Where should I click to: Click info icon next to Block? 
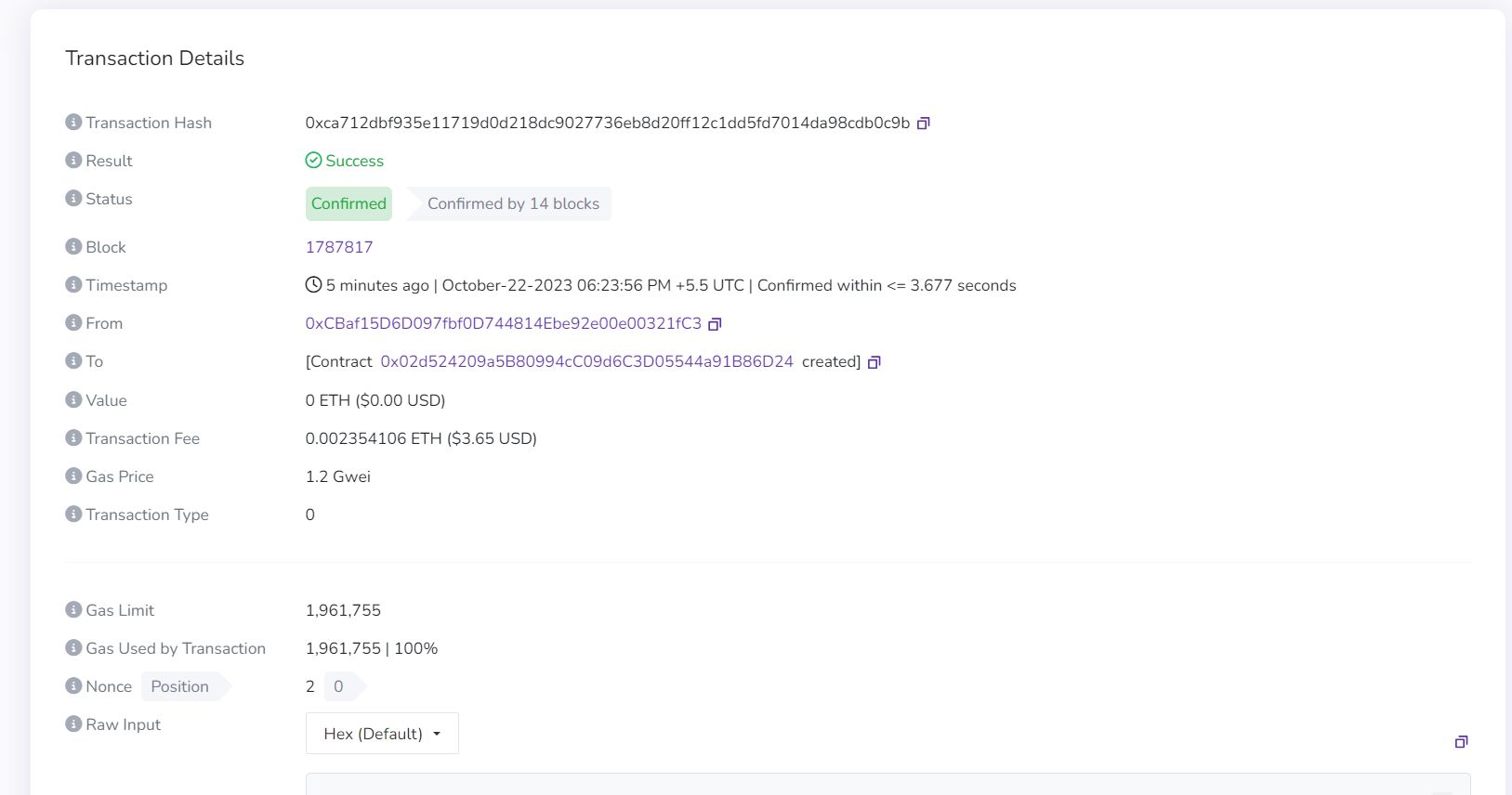[x=73, y=246]
